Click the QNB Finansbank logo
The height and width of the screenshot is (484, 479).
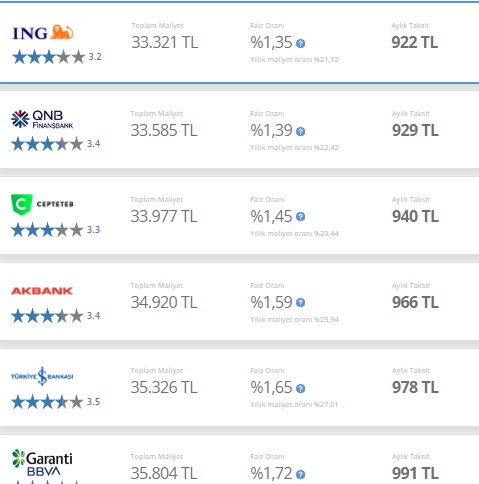[42, 119]
